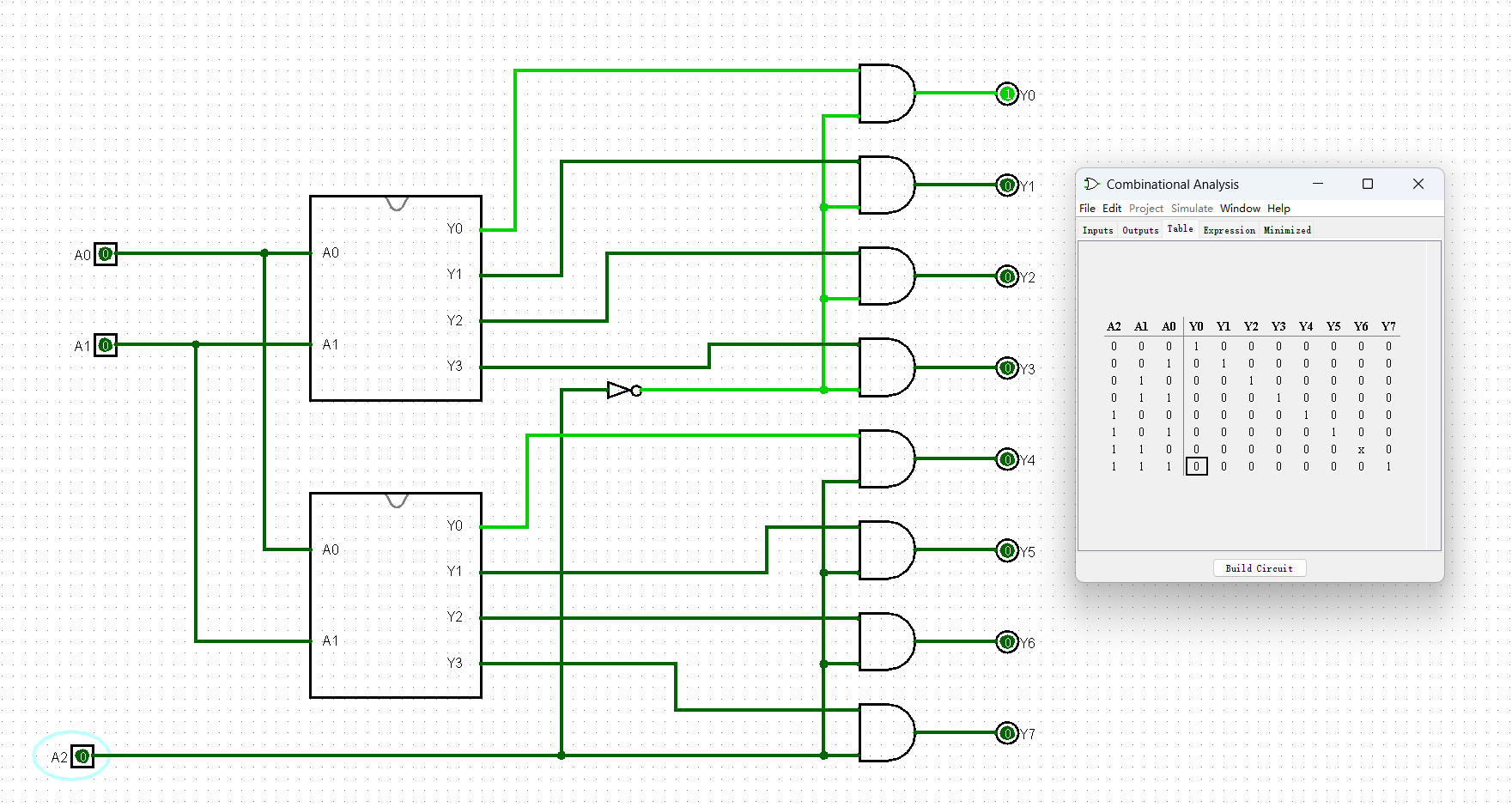Toggle the A1 input pin value
1512x807 pixels.
point(106,345)
